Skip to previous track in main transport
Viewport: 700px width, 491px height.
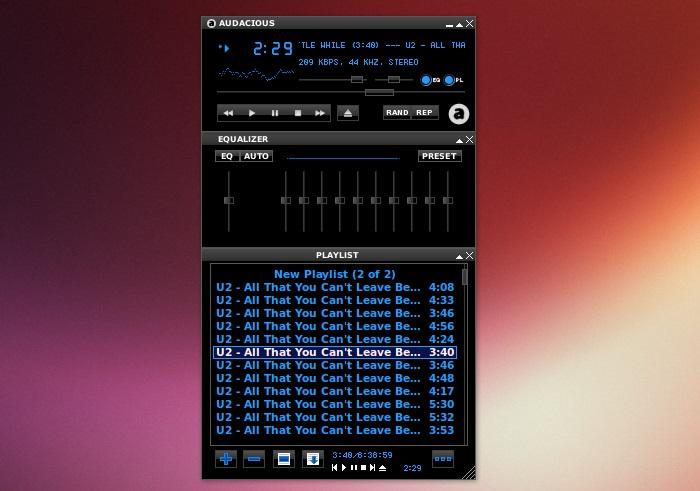pyautogui.click(x=229, y=113)
